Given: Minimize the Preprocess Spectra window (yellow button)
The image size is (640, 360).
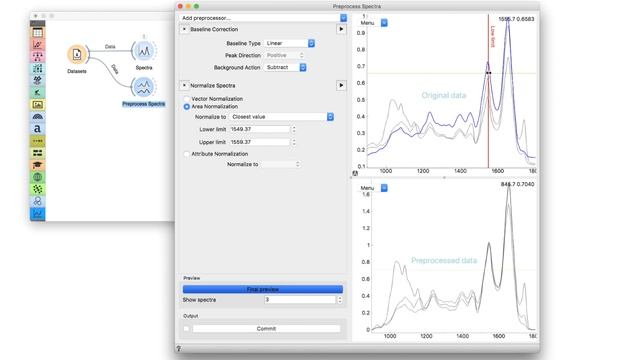Looking at the screenshot, I should point(188,6).
